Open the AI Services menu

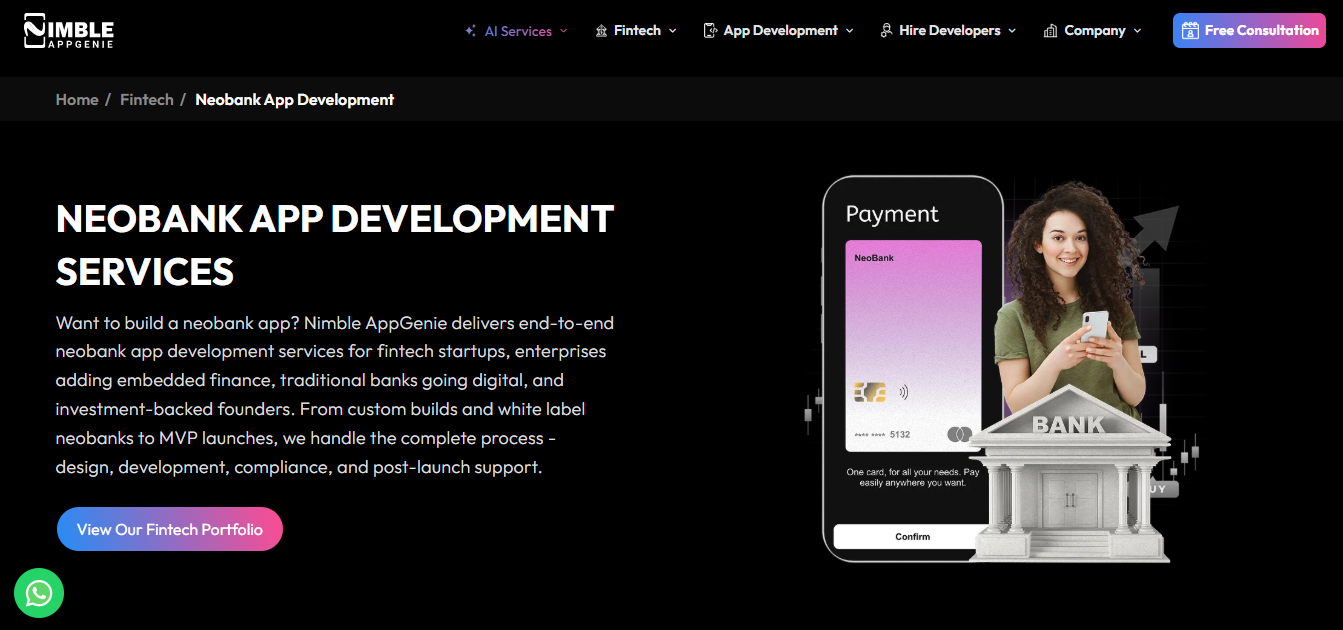pos(516,31)
